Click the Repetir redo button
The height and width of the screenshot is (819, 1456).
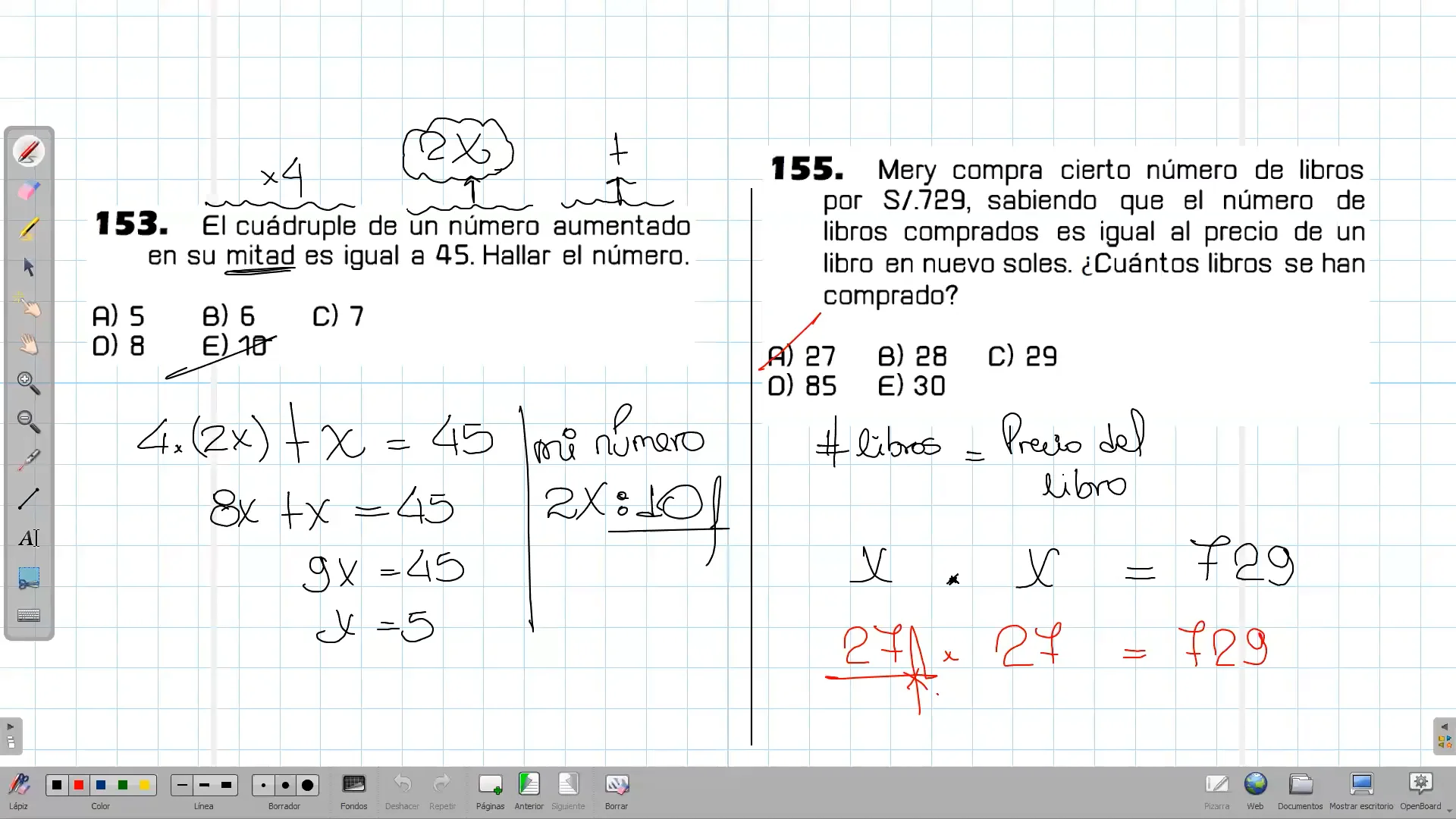click(442, 791)
